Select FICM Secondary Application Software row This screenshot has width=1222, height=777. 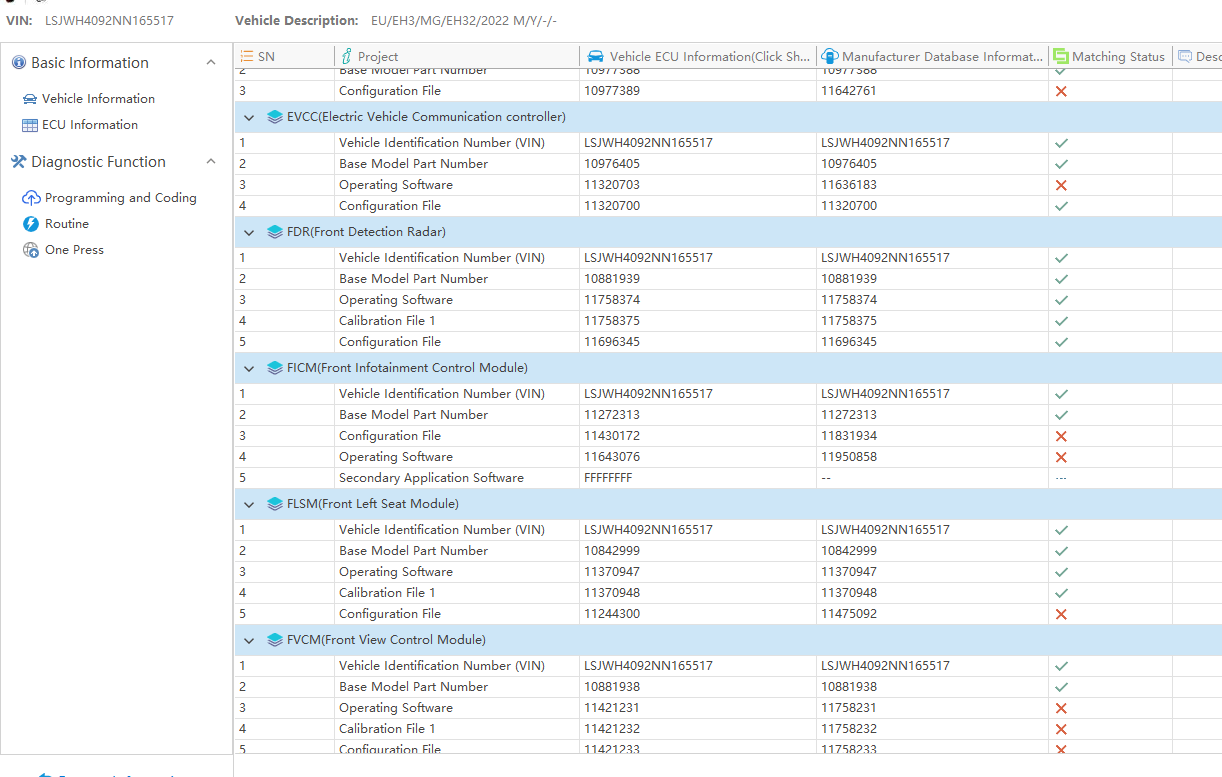pyautogui.click(x=431, y=478)
